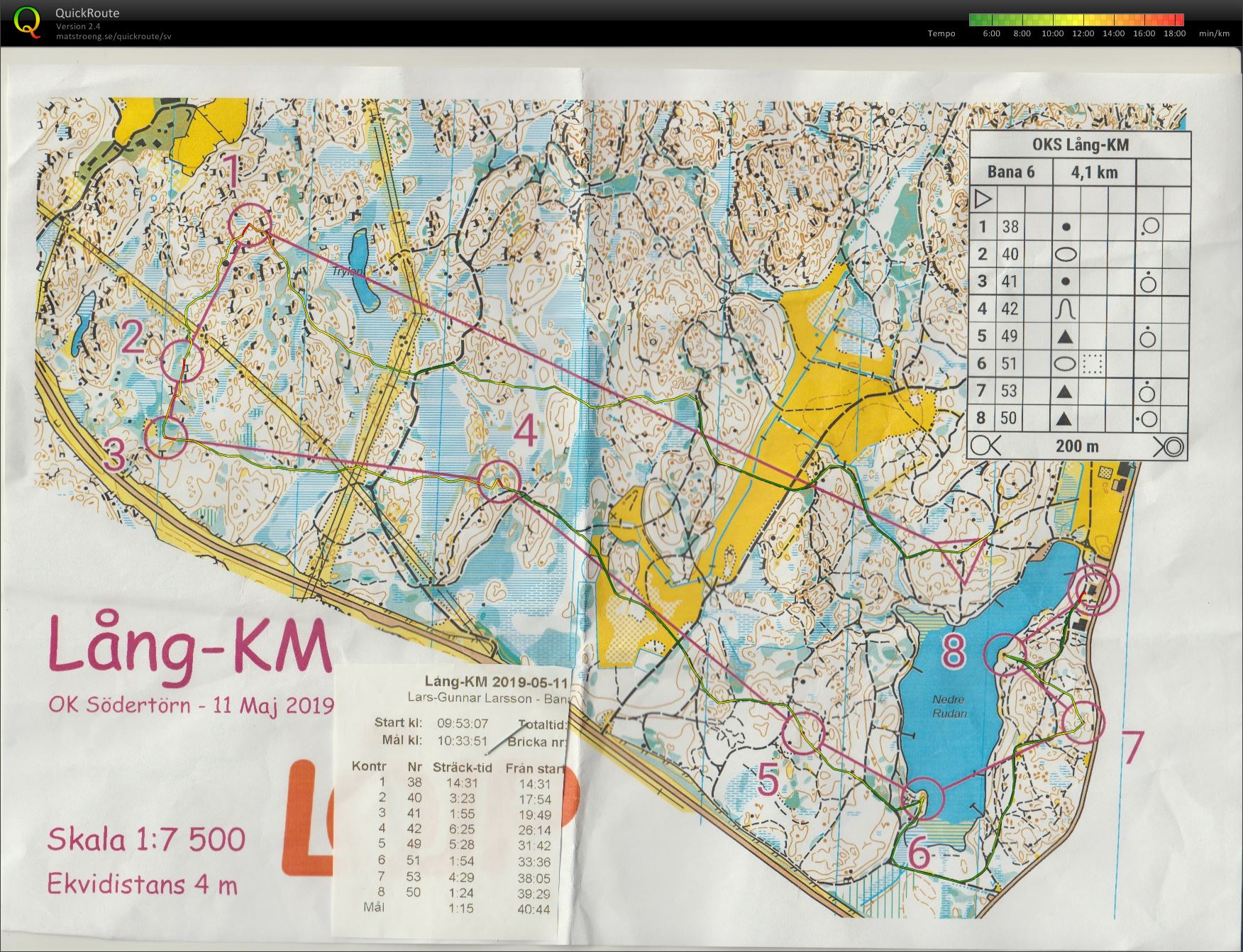Click the arch-shaped symbol in row 4
The image size is (1243, 952).
point(1066,309)
